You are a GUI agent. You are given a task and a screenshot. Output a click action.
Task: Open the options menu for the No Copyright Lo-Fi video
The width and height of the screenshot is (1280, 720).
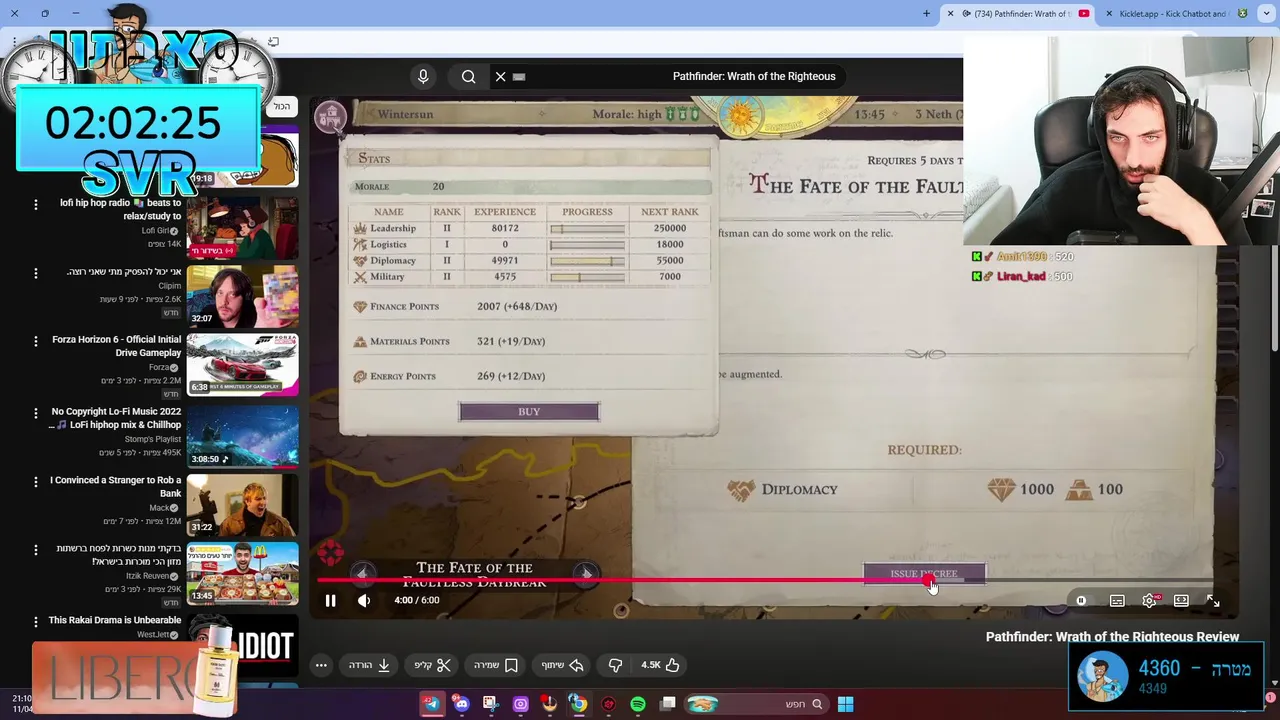36,413
